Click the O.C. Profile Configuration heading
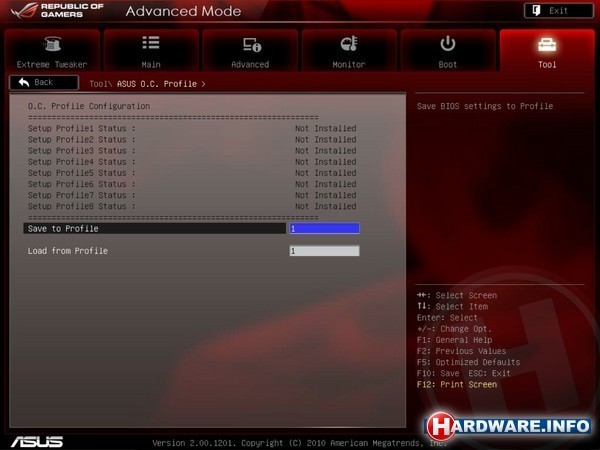The width and height of the screenshot is (600, 450). pyautogui.click(x=89, y=106)
